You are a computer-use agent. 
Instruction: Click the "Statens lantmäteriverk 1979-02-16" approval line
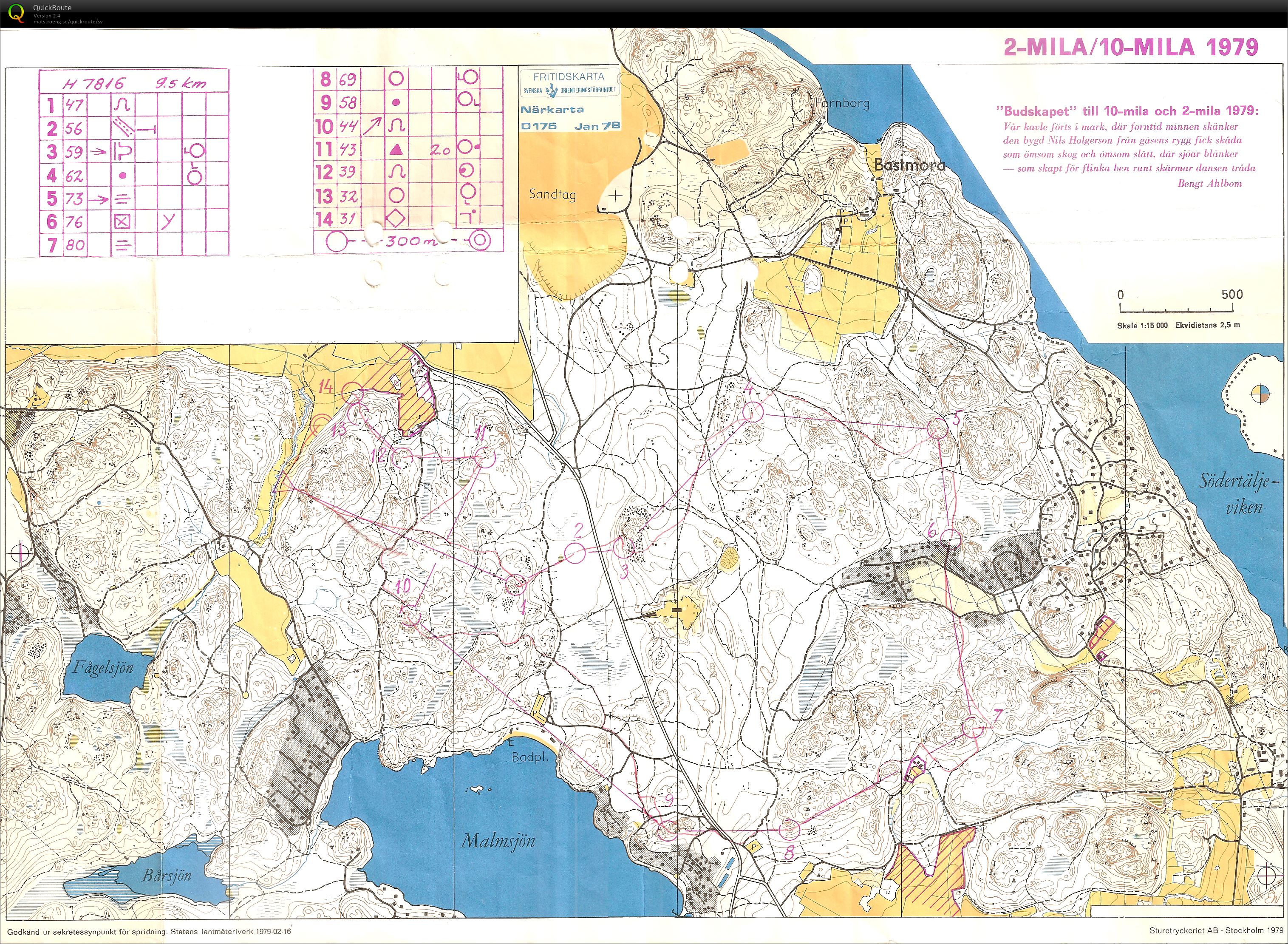pyautogui.click(x=231, y=931)
